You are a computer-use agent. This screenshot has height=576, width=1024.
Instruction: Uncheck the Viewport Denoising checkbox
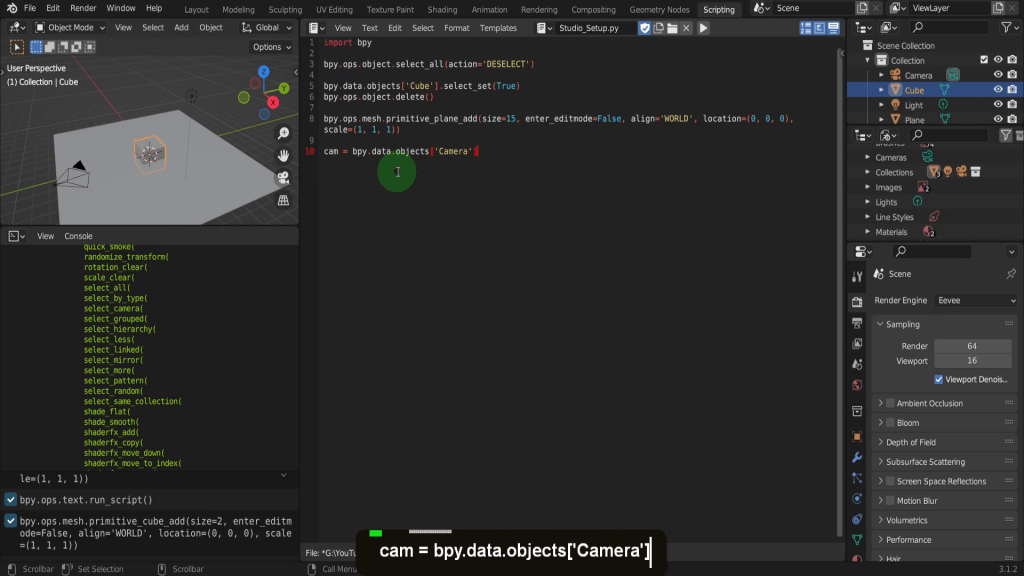tap(939, 379)
